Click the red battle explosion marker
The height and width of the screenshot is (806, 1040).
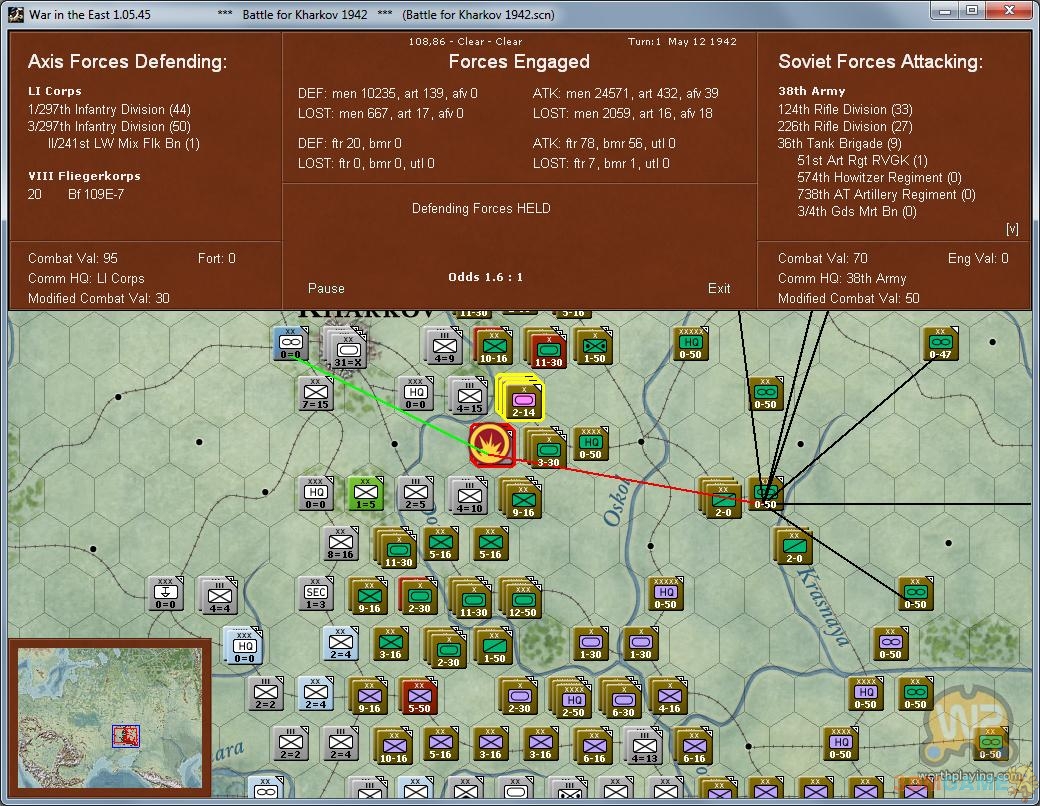point(491,444)
